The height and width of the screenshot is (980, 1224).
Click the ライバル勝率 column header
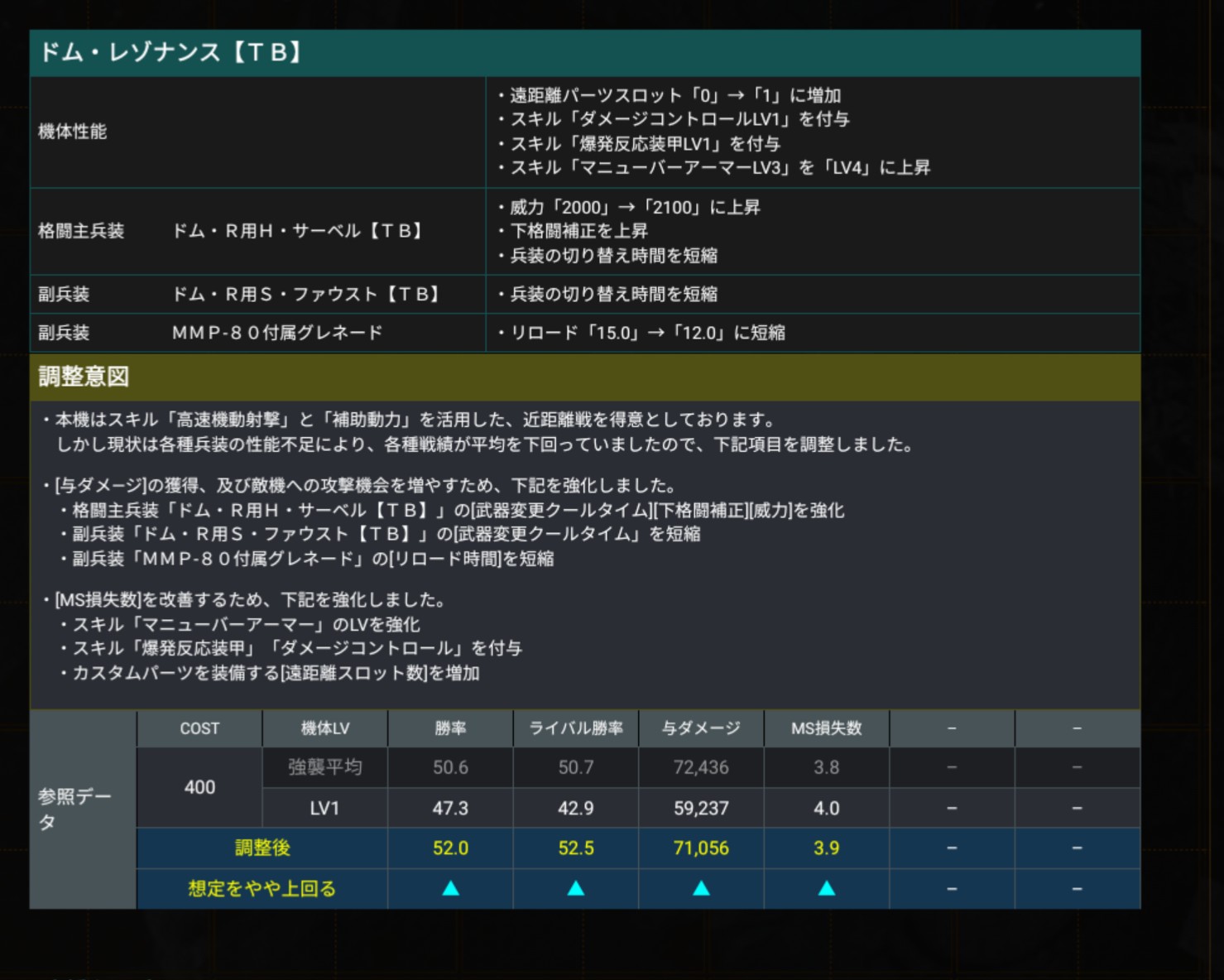pos(576,728)
